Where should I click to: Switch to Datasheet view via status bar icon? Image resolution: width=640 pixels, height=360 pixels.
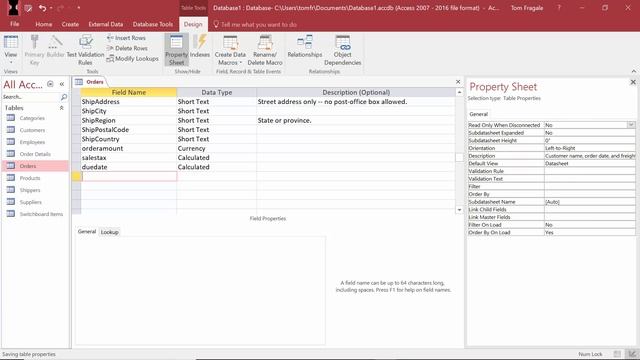tap(617, 354)
